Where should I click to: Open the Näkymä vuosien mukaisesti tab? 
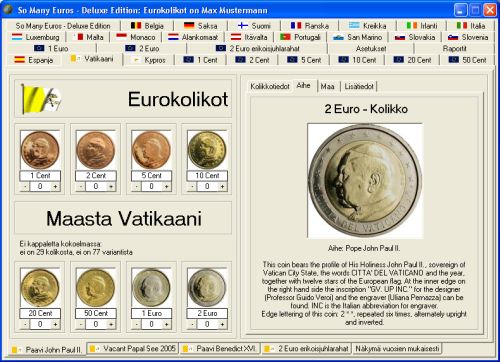[397, 349]
